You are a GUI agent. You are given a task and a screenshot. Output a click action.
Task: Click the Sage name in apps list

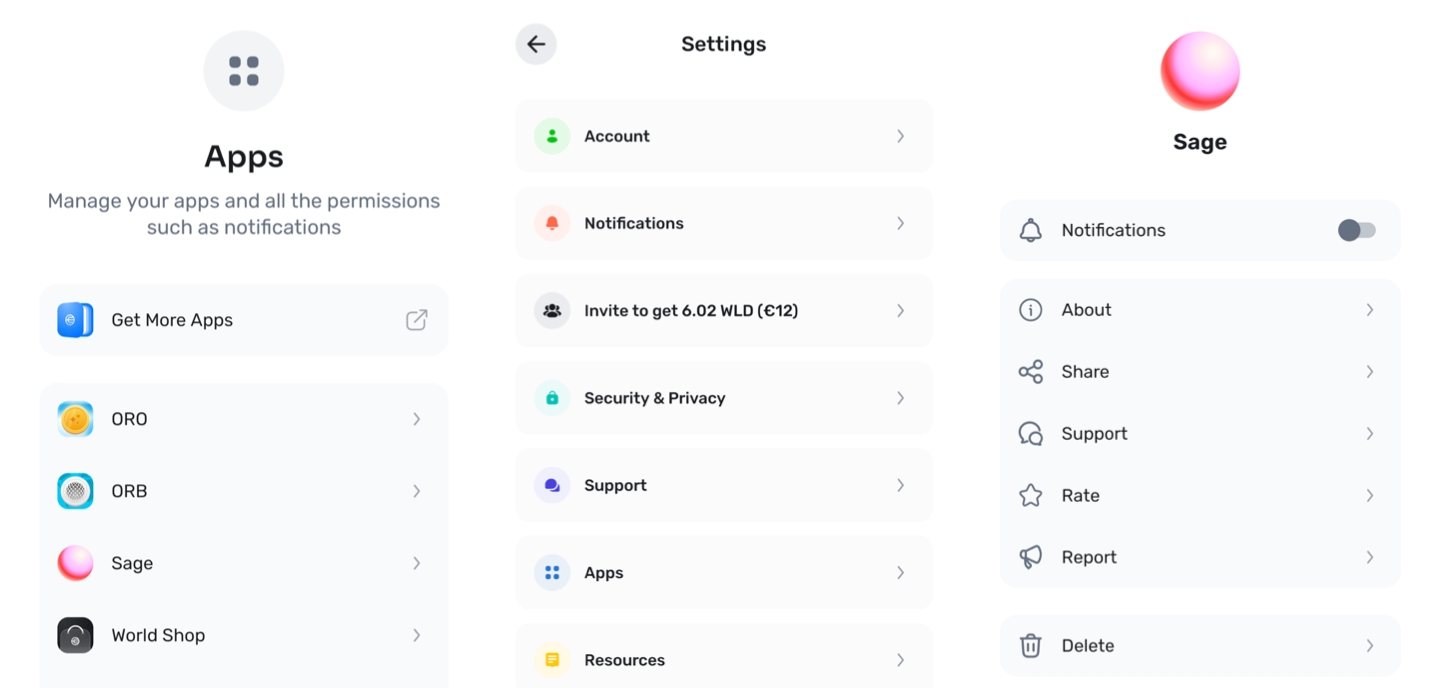click(x=132, y=564)
